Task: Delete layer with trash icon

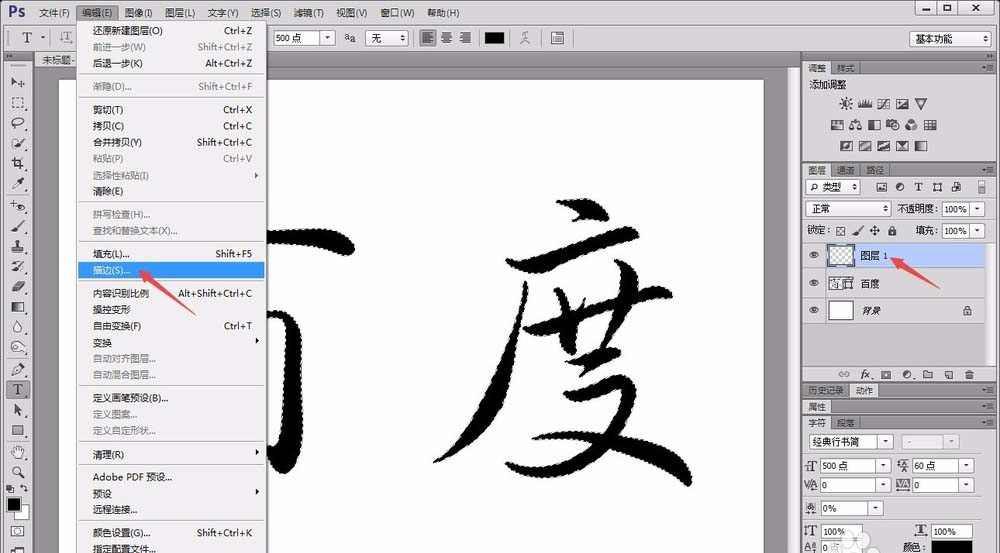Action: [969, 374]
